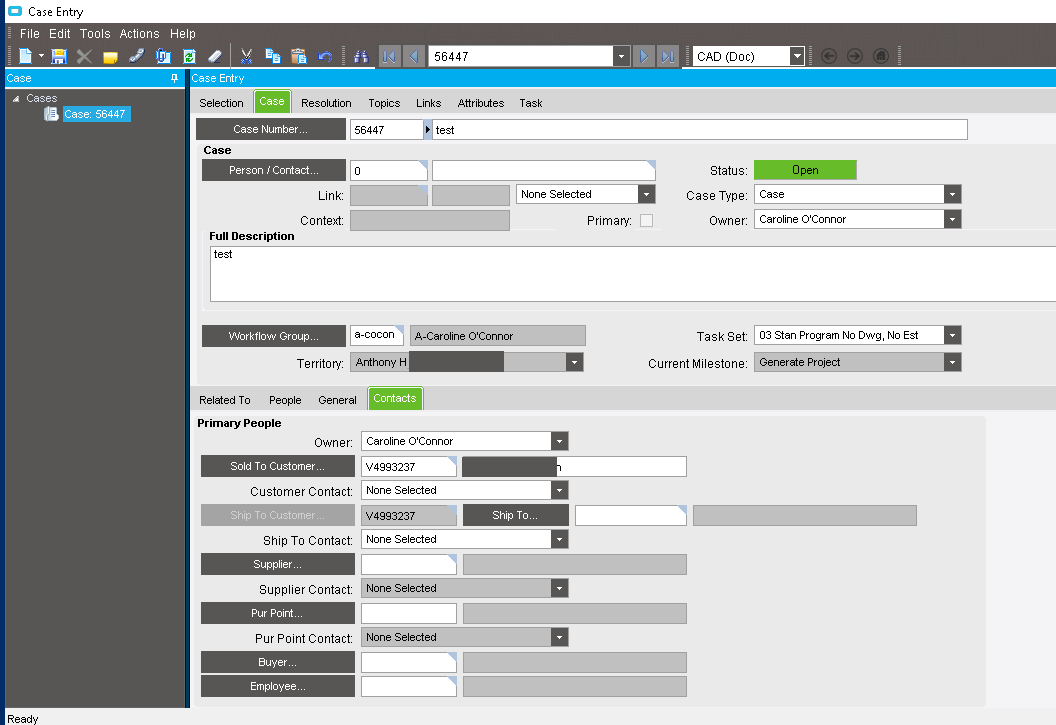Click the phone call log icon
The height and width of the screenshot is (725, 1056).
pos(136,57)
